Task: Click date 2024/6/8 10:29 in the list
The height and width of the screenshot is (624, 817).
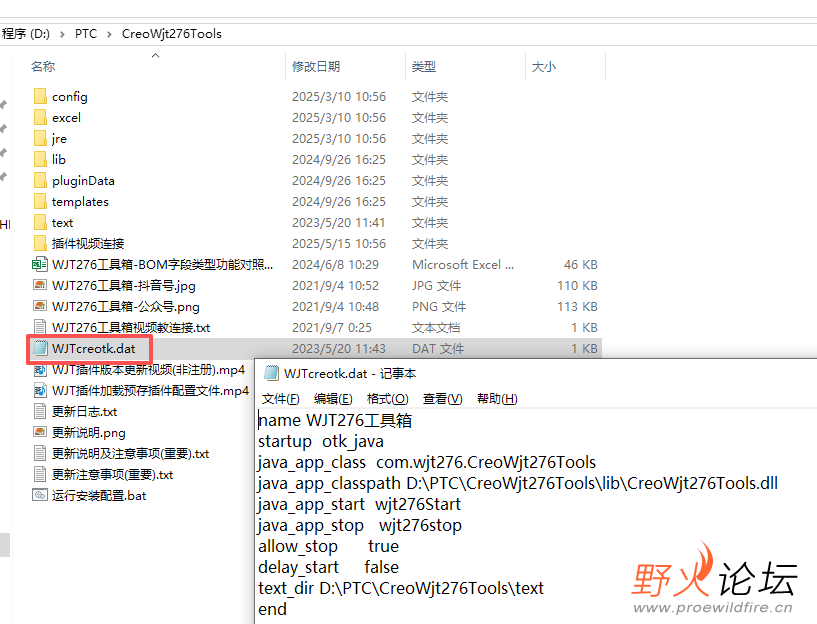Action: [x=335, y=265]
